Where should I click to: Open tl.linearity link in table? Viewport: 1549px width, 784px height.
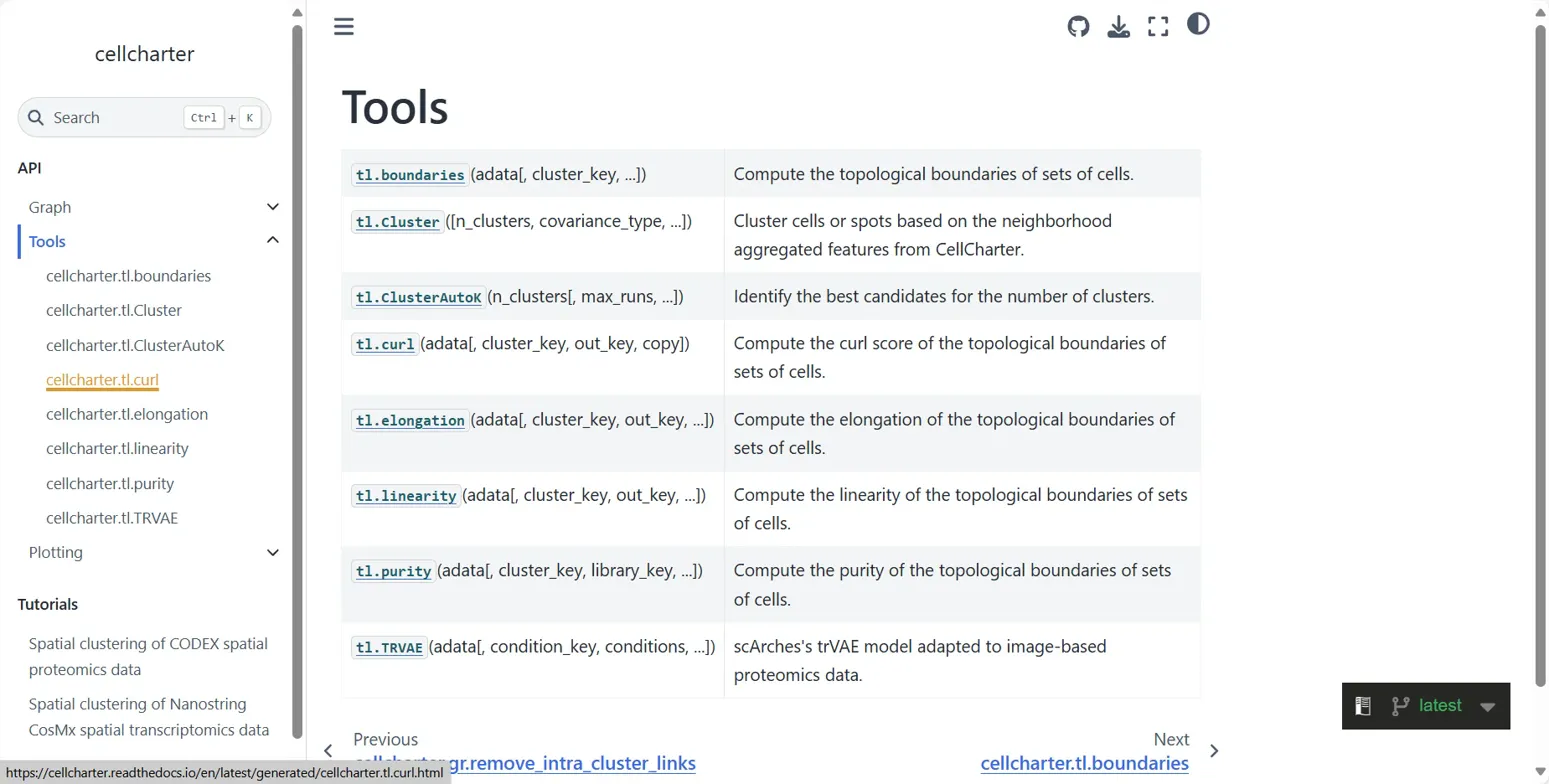tap(406, 496)
